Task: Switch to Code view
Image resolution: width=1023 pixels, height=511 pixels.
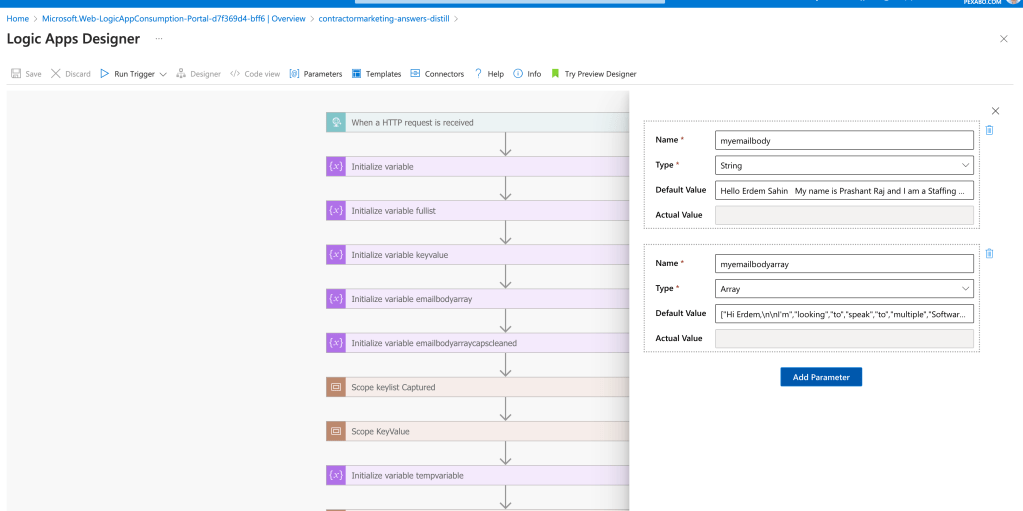Action: [x=255, y=74]
